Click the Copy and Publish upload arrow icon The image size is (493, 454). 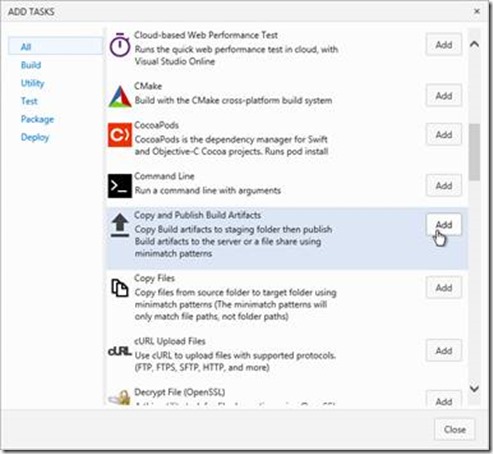click(120, 225)
